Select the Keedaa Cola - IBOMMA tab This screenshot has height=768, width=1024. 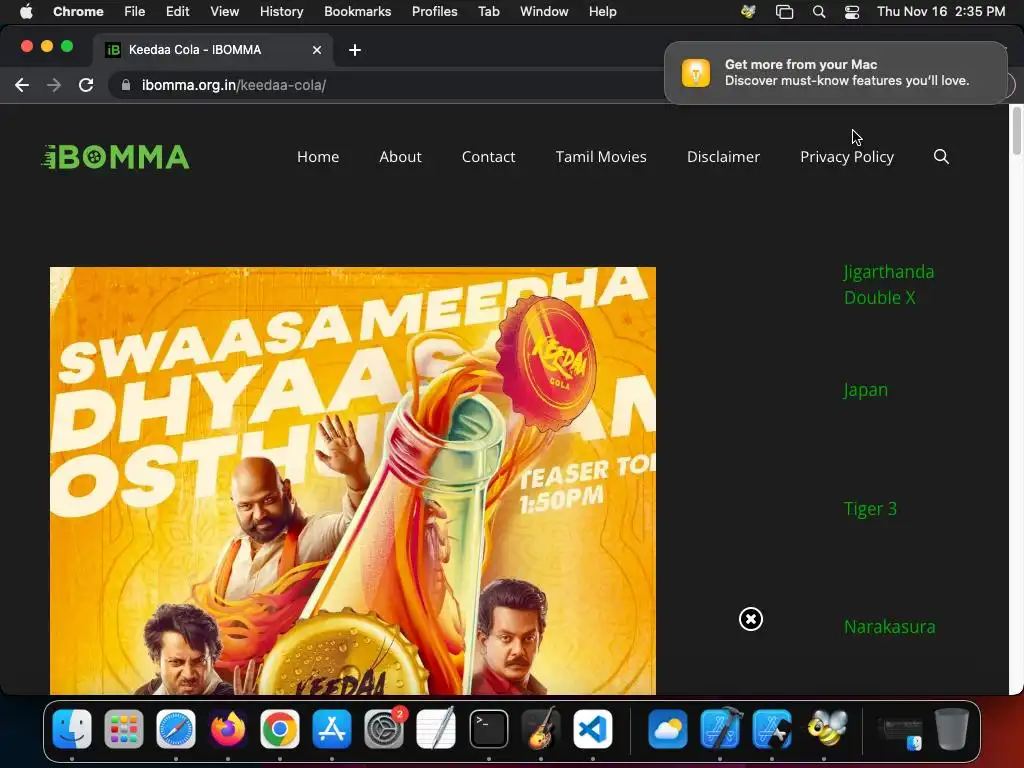coord(212,50)
